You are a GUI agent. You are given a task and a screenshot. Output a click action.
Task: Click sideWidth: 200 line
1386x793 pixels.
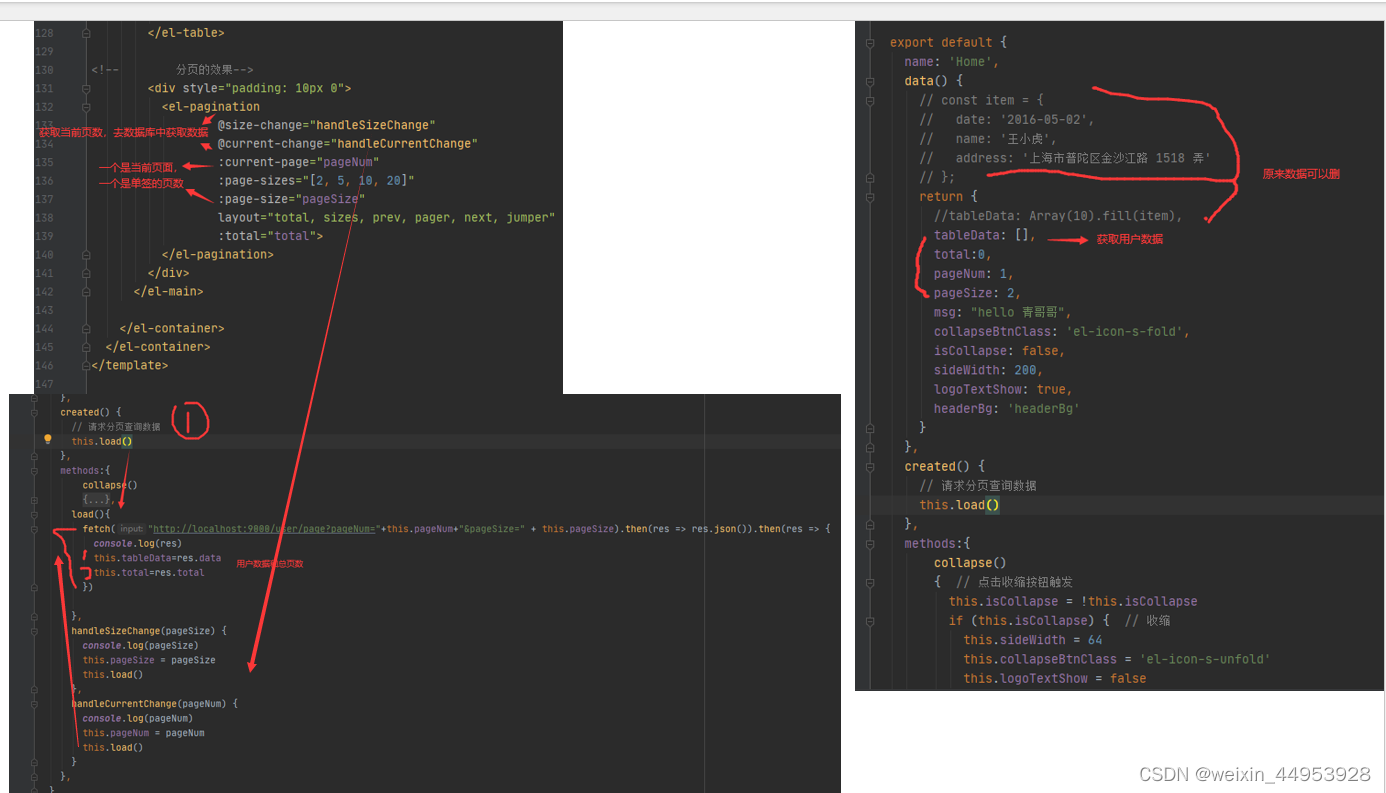coord(988,370)
